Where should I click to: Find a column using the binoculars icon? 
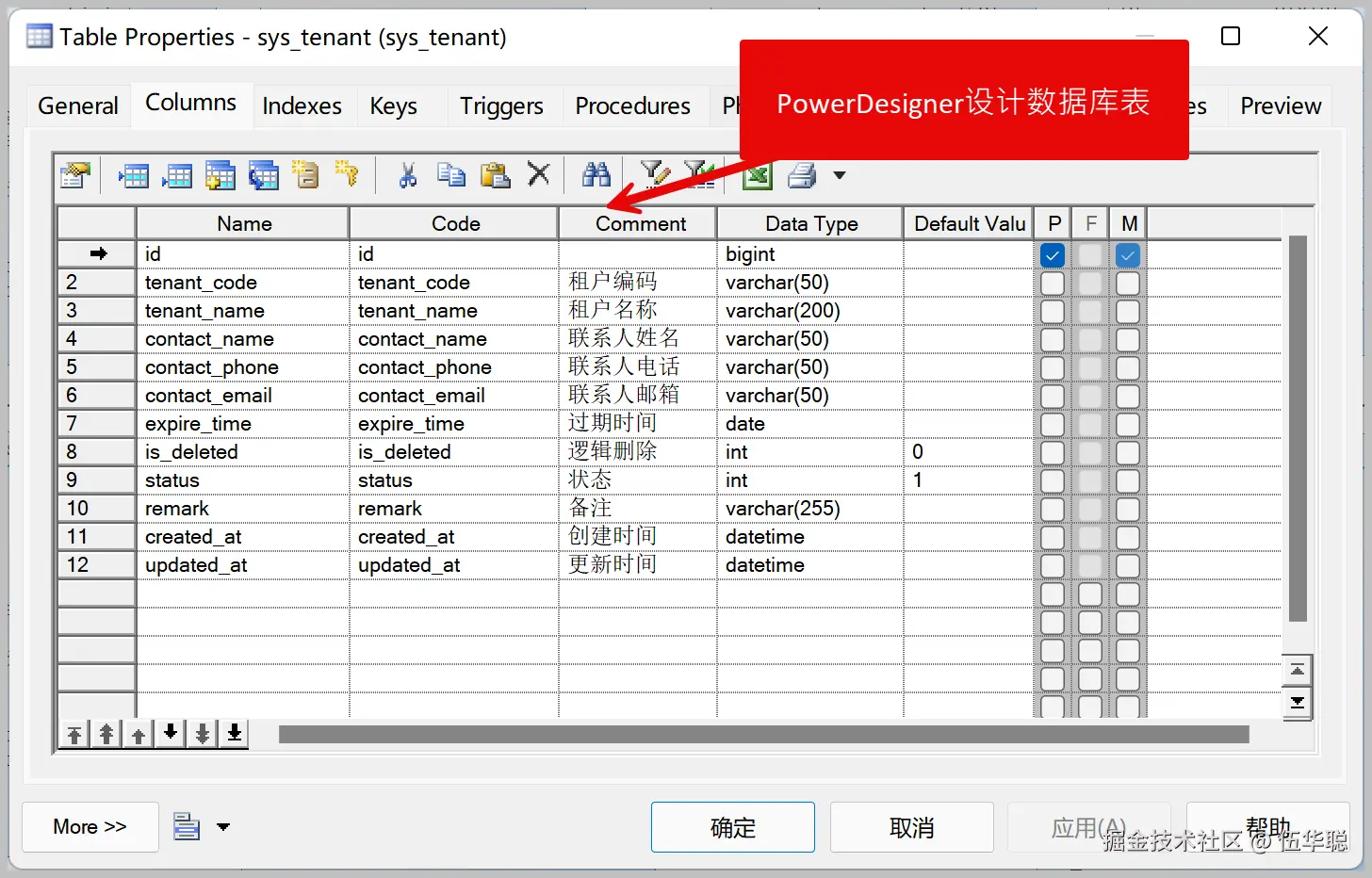pyautogui.click(x=596, y=174)
